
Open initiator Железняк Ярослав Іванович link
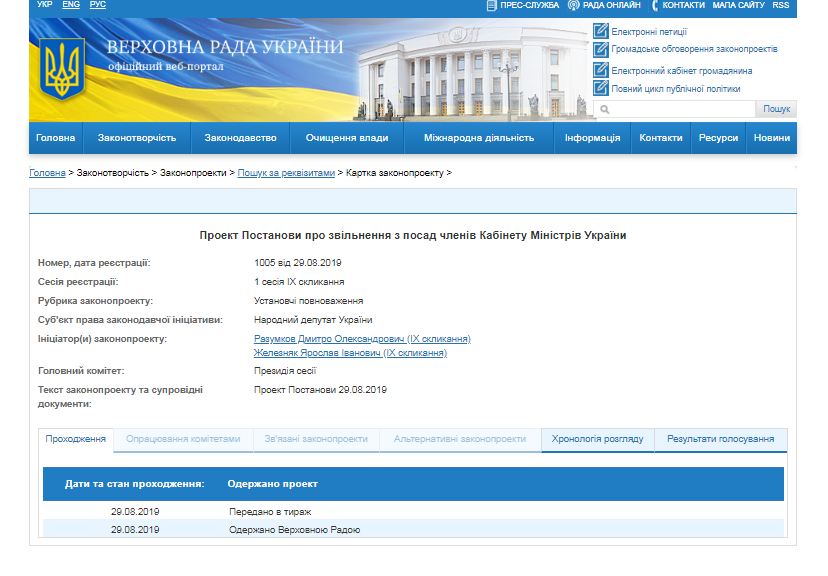click(x=350, y=353)
